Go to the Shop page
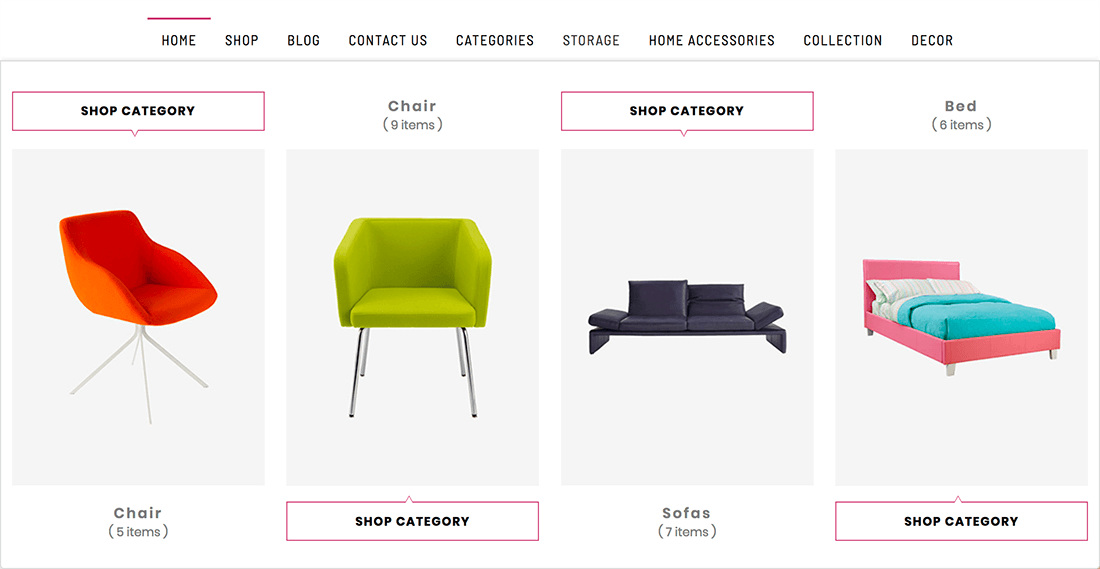1100x569 pixels. [241, 41]
